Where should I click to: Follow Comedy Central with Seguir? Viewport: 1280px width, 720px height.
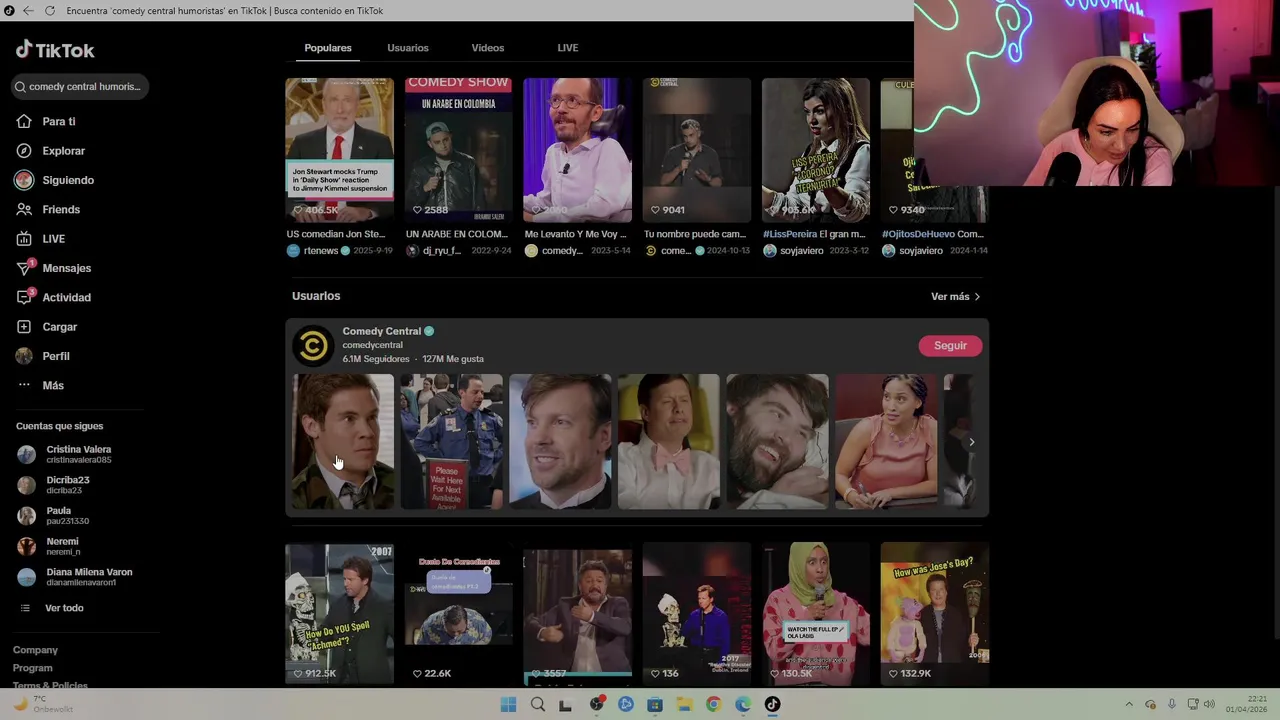pos(950,346)
